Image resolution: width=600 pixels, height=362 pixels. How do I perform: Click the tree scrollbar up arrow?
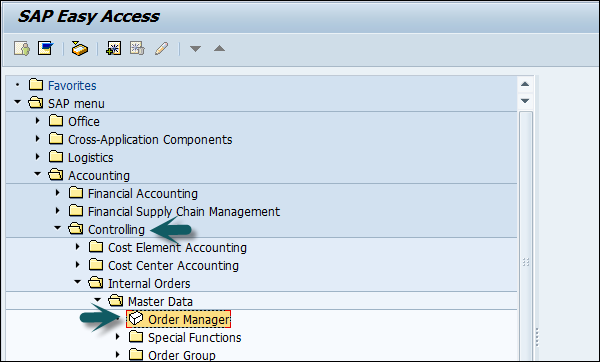tap(525, 84)
